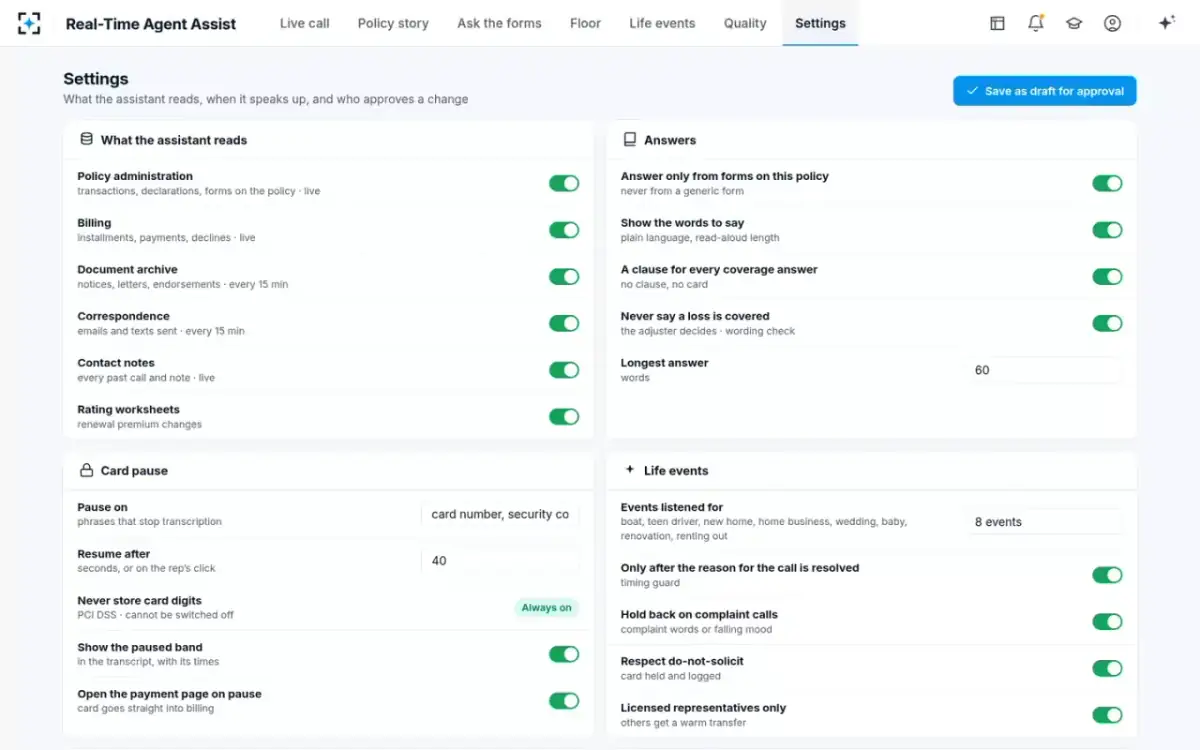Click the book icon beside Answers
This screenshot has width=1200, height=750.
[629, 140]
